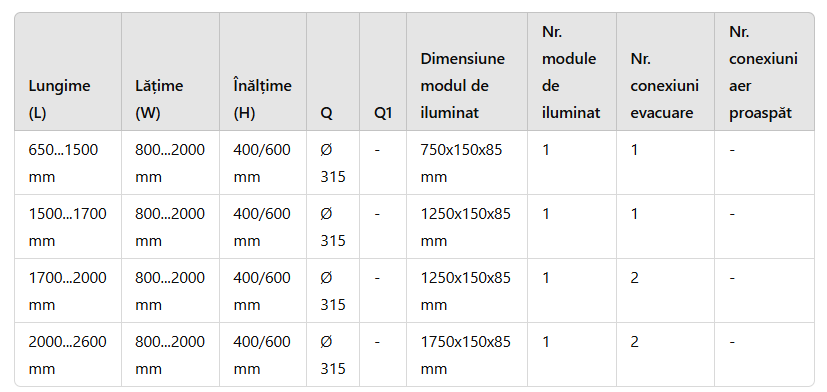Click the Înălțime (H) header cell

(x=263, y=72)
